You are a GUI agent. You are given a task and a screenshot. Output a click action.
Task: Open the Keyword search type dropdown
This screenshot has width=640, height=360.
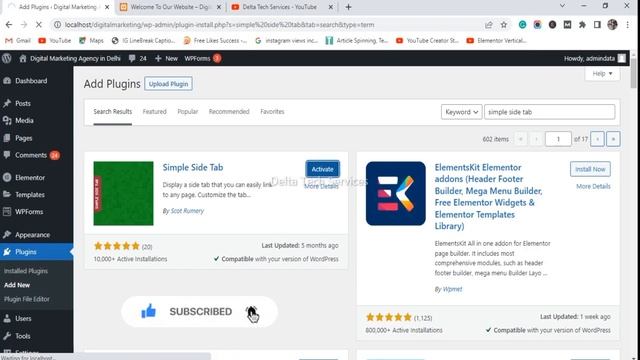(461, 112)
